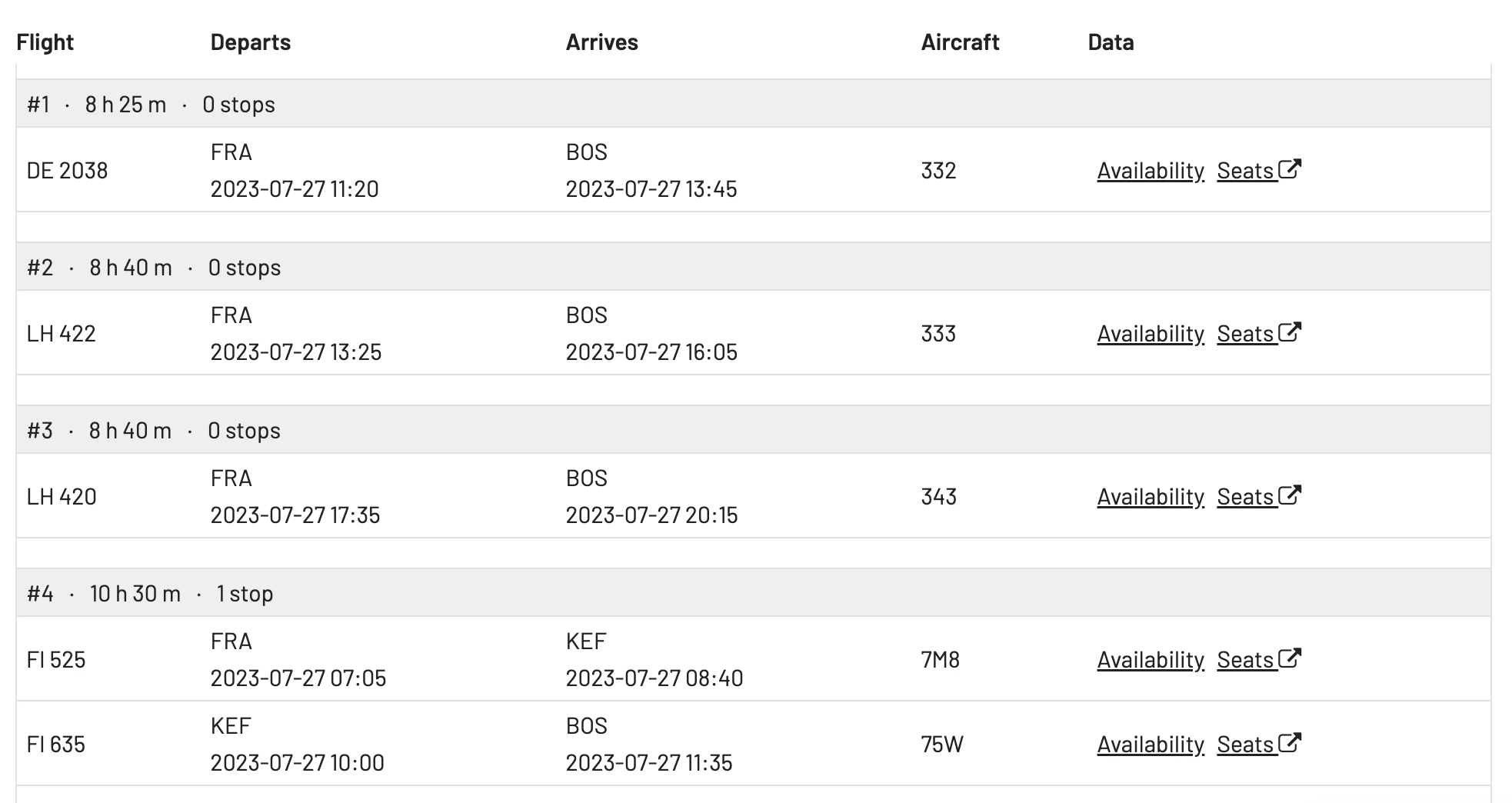Open external link icon beside FI 635 Seats

pos(1290,742)
